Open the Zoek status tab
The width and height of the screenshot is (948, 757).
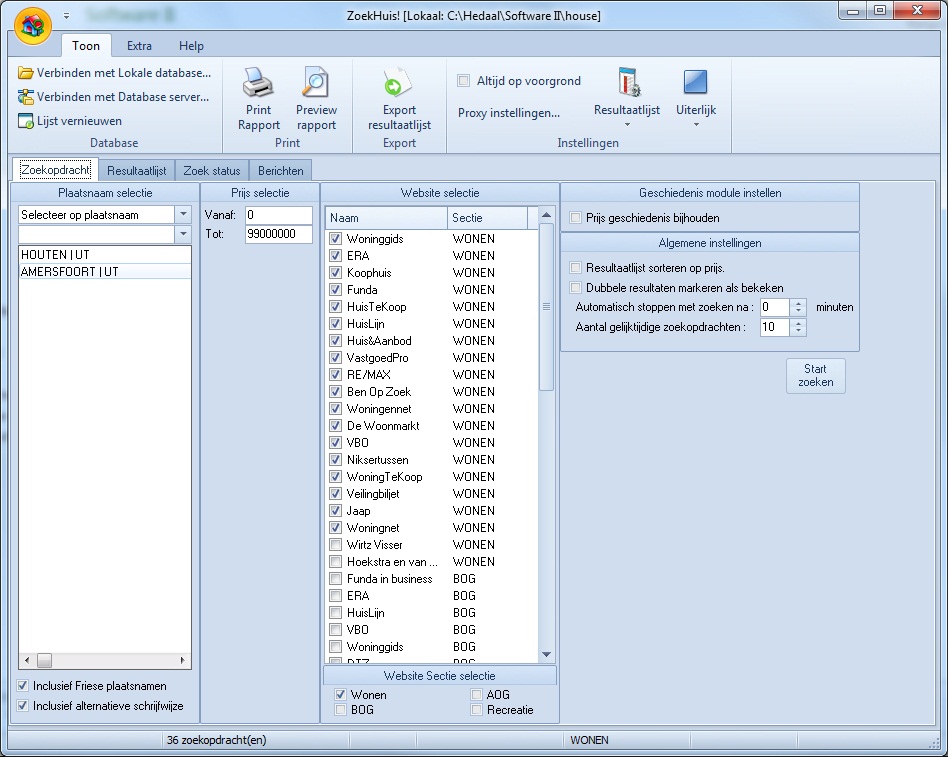pyautogui.click(x=212, y=171)
